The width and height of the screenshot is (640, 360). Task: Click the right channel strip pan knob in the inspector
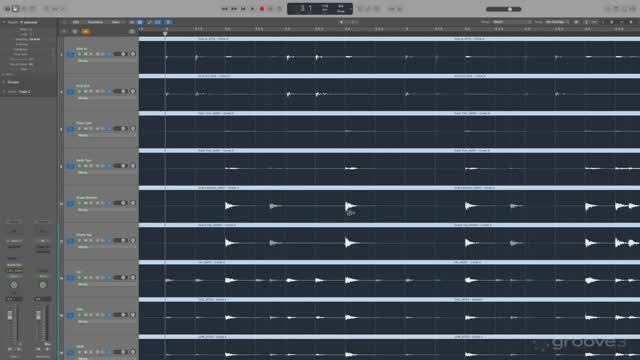[x=42, y=284]
